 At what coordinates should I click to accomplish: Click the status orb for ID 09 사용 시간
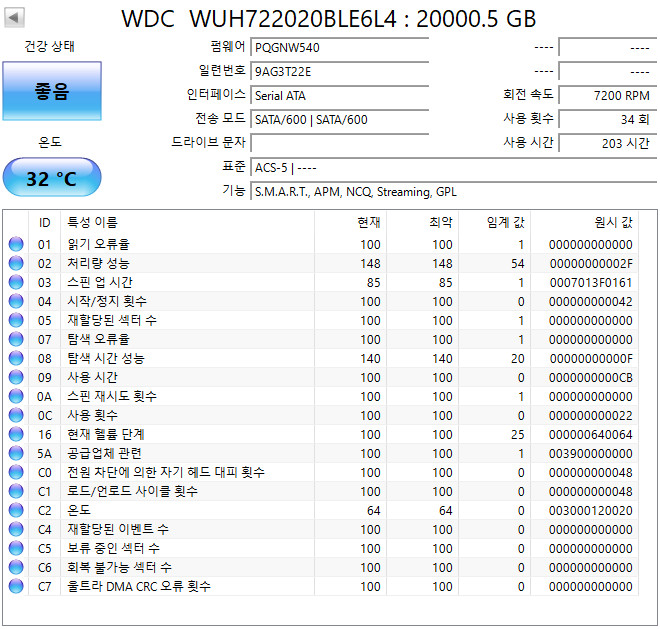click(x=16, y=377)
